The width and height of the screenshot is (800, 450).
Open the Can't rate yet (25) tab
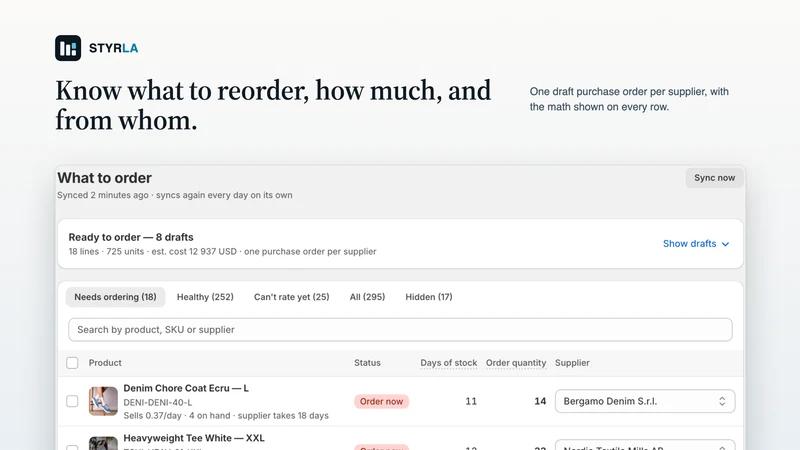(291, 297)
